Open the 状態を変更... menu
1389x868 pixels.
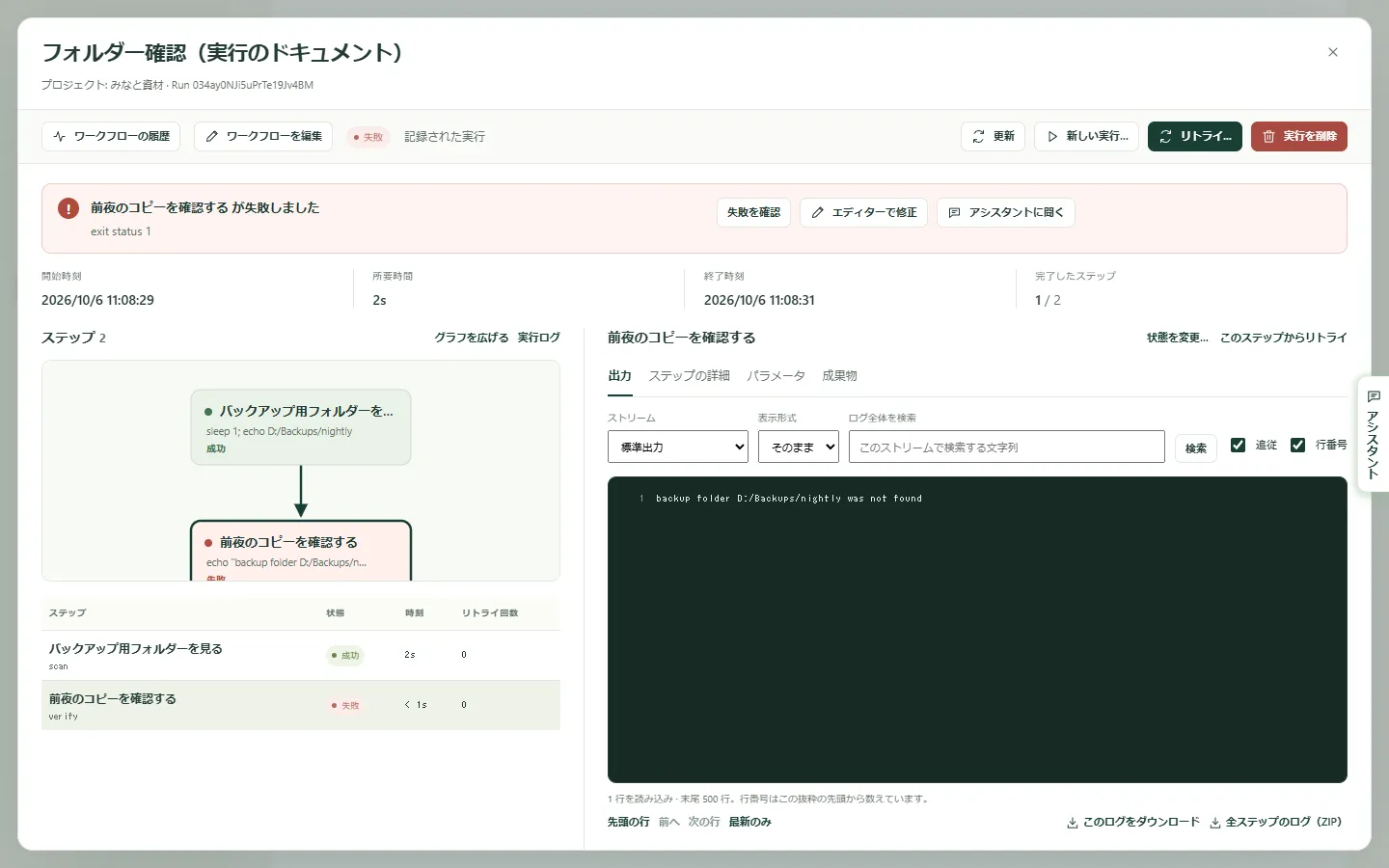pyautogui.click(x=1177, y=338)
